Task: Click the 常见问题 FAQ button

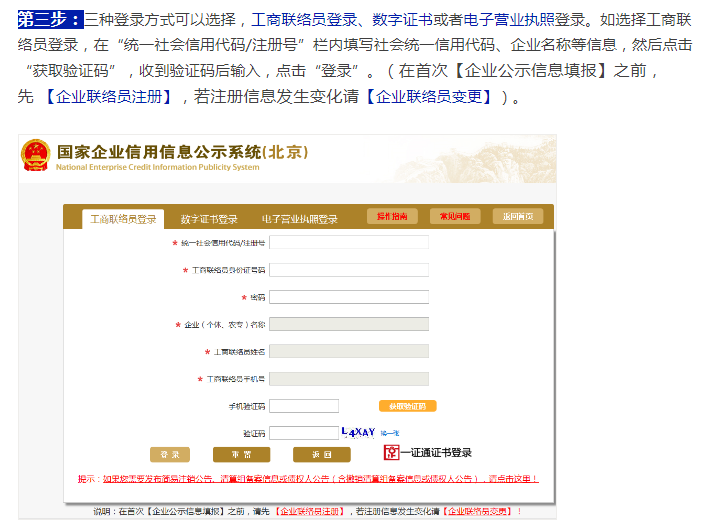Action: pyautogui.click(x=455, y=217)
